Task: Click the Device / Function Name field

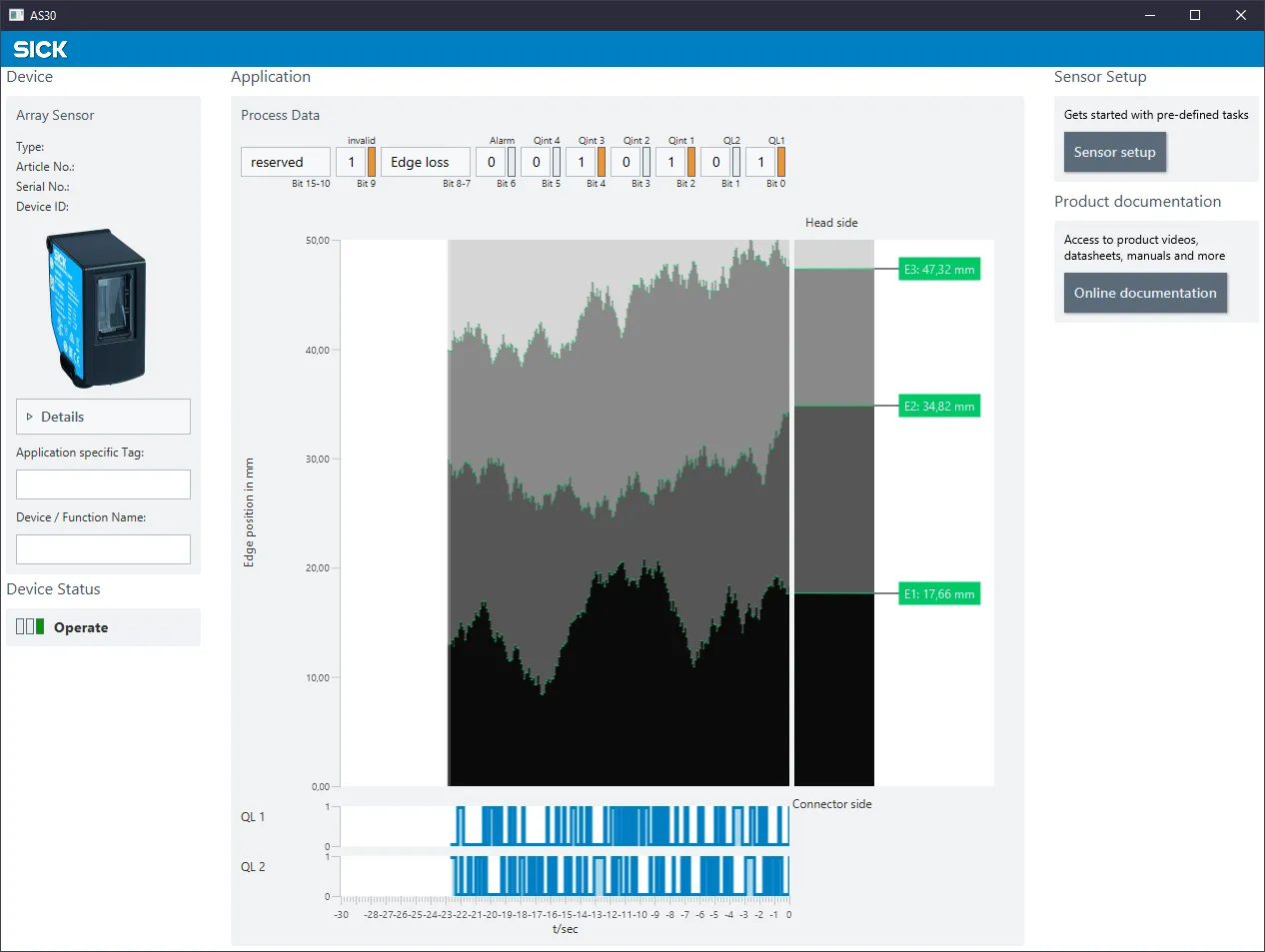Action: click(103, 549)
